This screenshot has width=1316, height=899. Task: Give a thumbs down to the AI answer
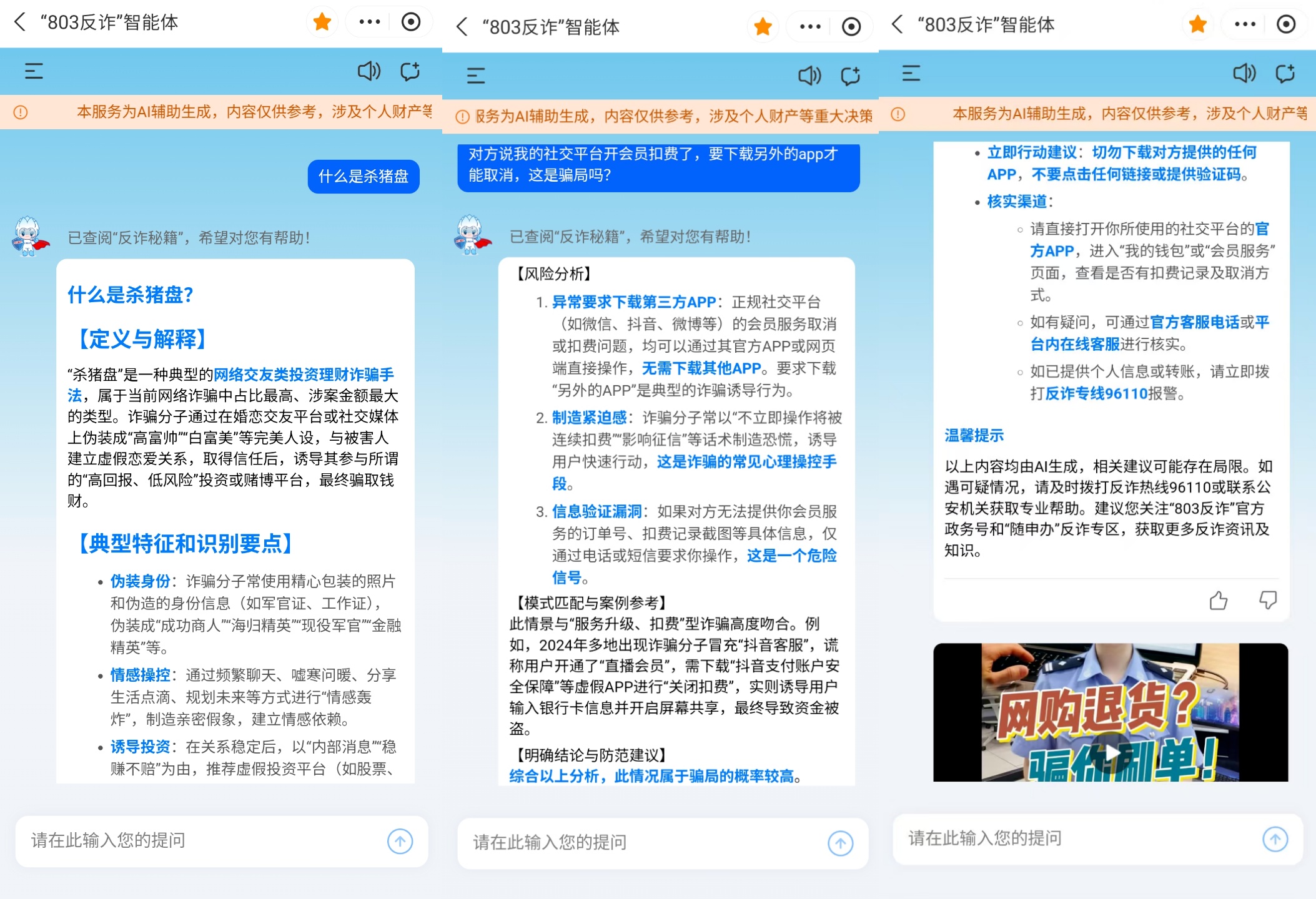coord(1269,601)
